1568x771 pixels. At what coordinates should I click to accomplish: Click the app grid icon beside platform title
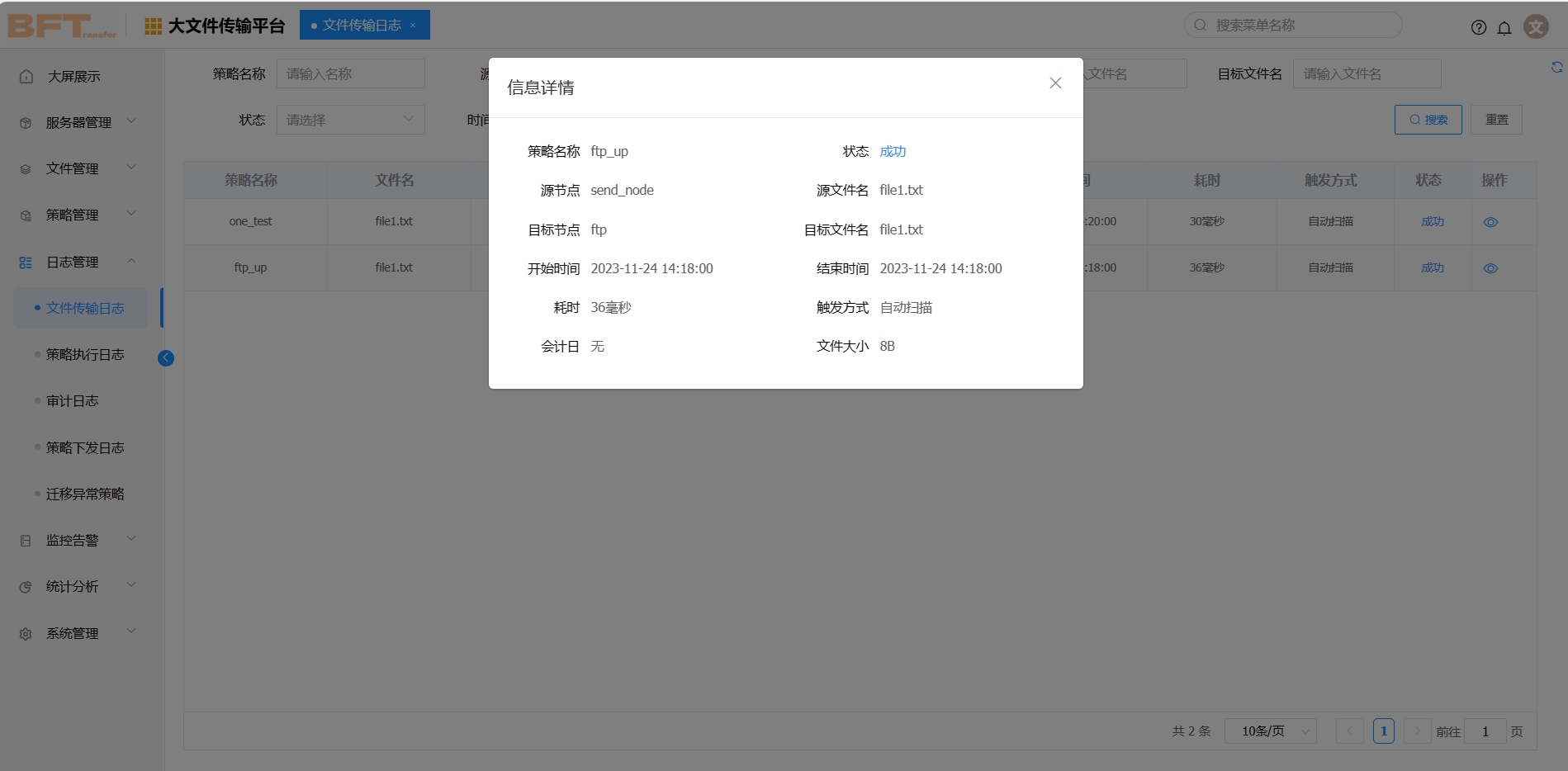[x=153, y=26]
